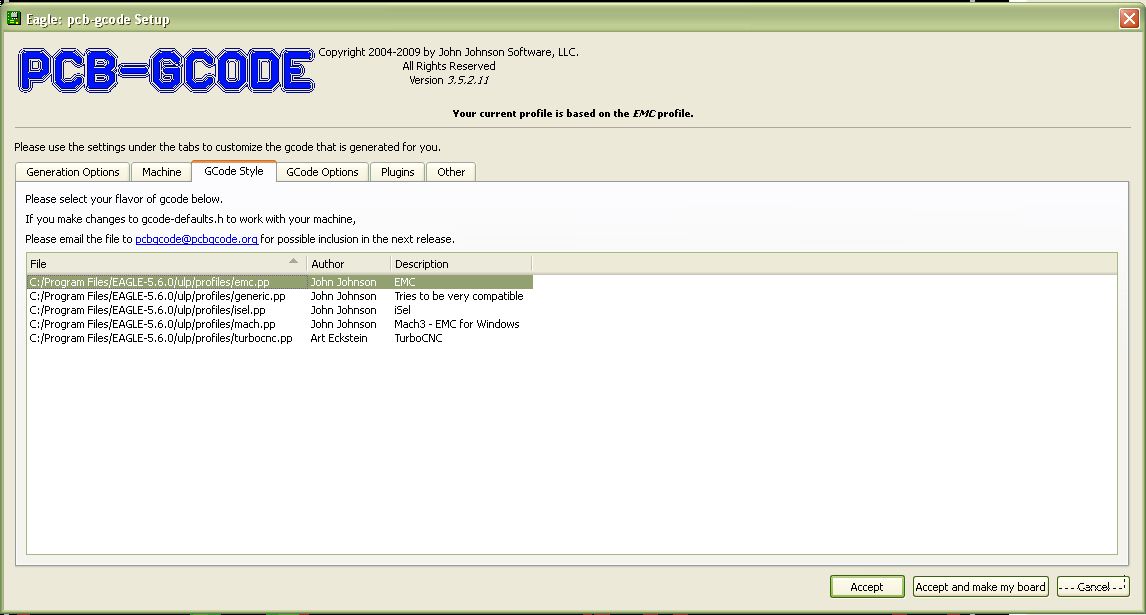Click the Eagle app icon in title bar
This screenshot has width=1146, height=615.
point(14,19)
